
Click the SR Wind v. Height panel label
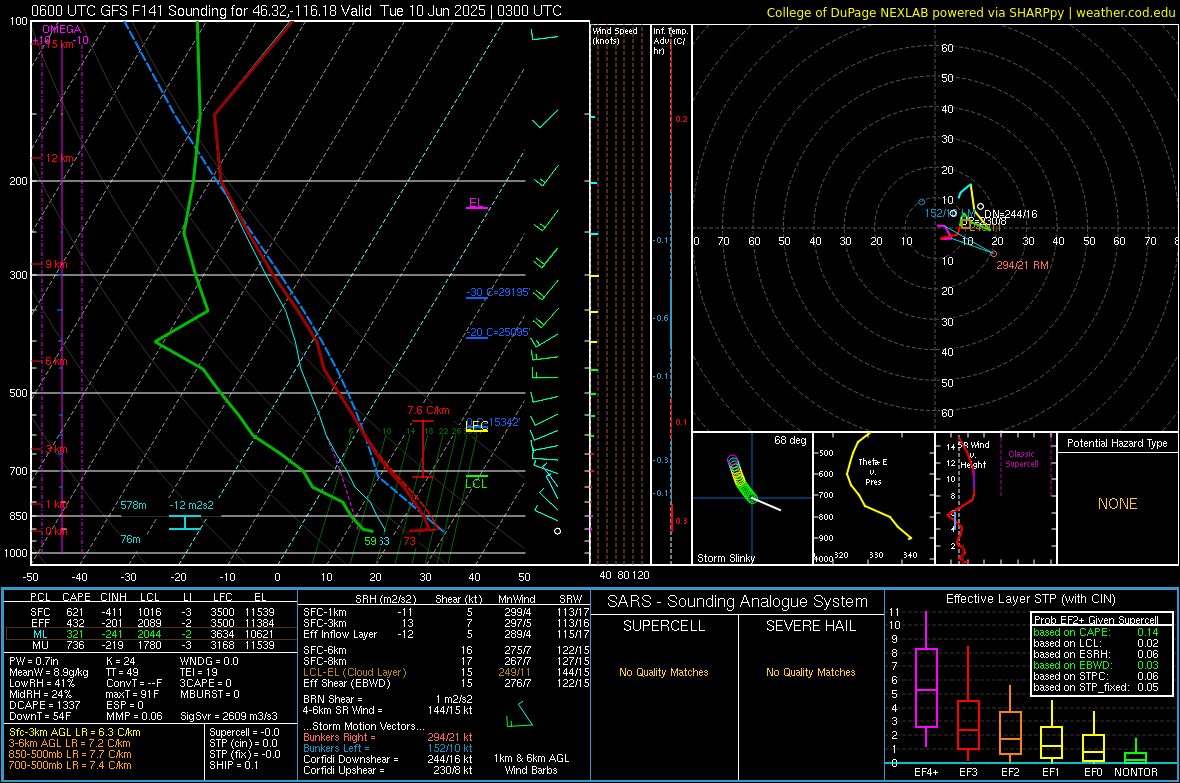[x=973, y=455]
